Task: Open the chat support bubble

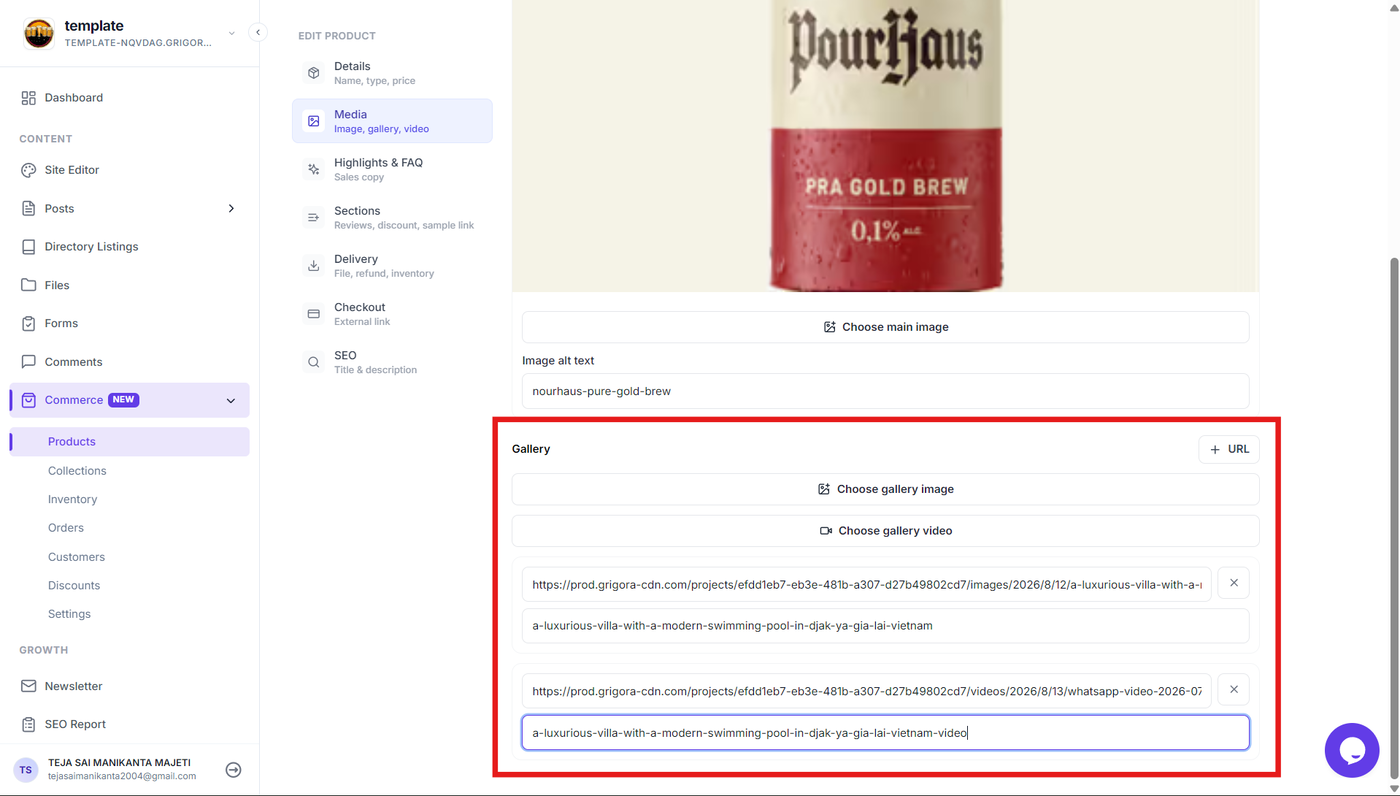Action: (x=1352, y=750)
